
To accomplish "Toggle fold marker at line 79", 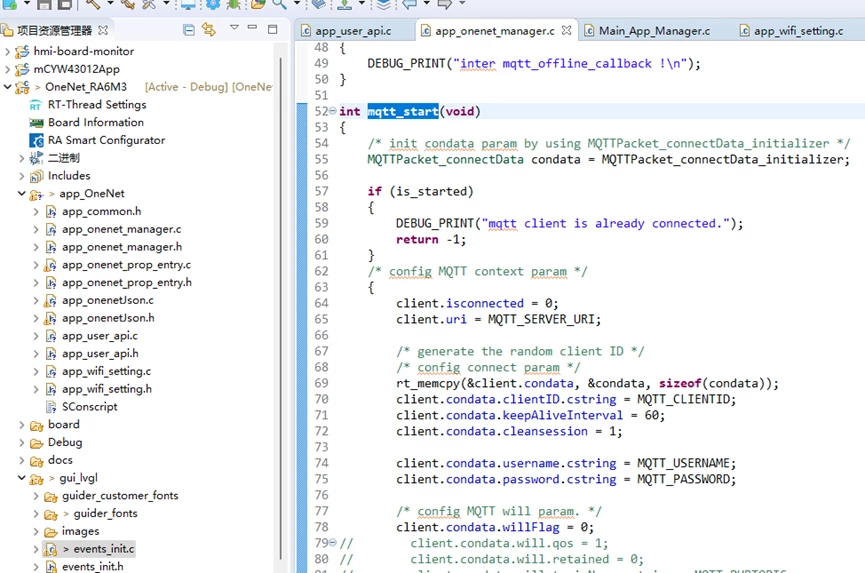I will click(x=333, y=543).
